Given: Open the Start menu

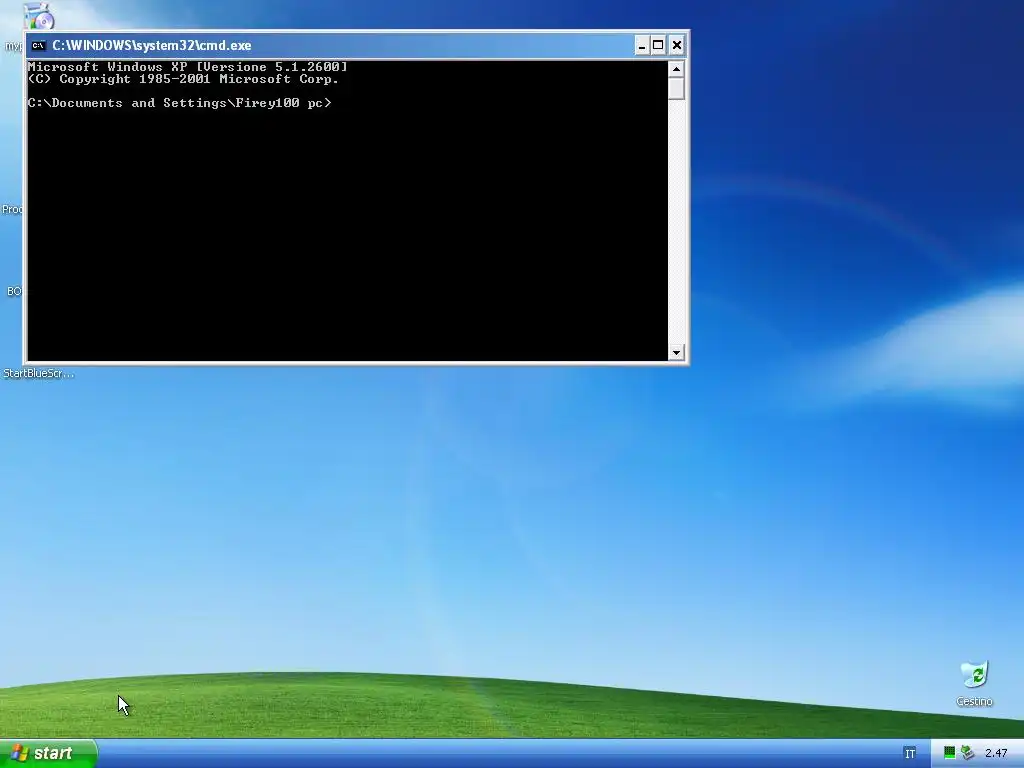Looking at the screenshot, I should pyautogui.click(x=48, y=753).
